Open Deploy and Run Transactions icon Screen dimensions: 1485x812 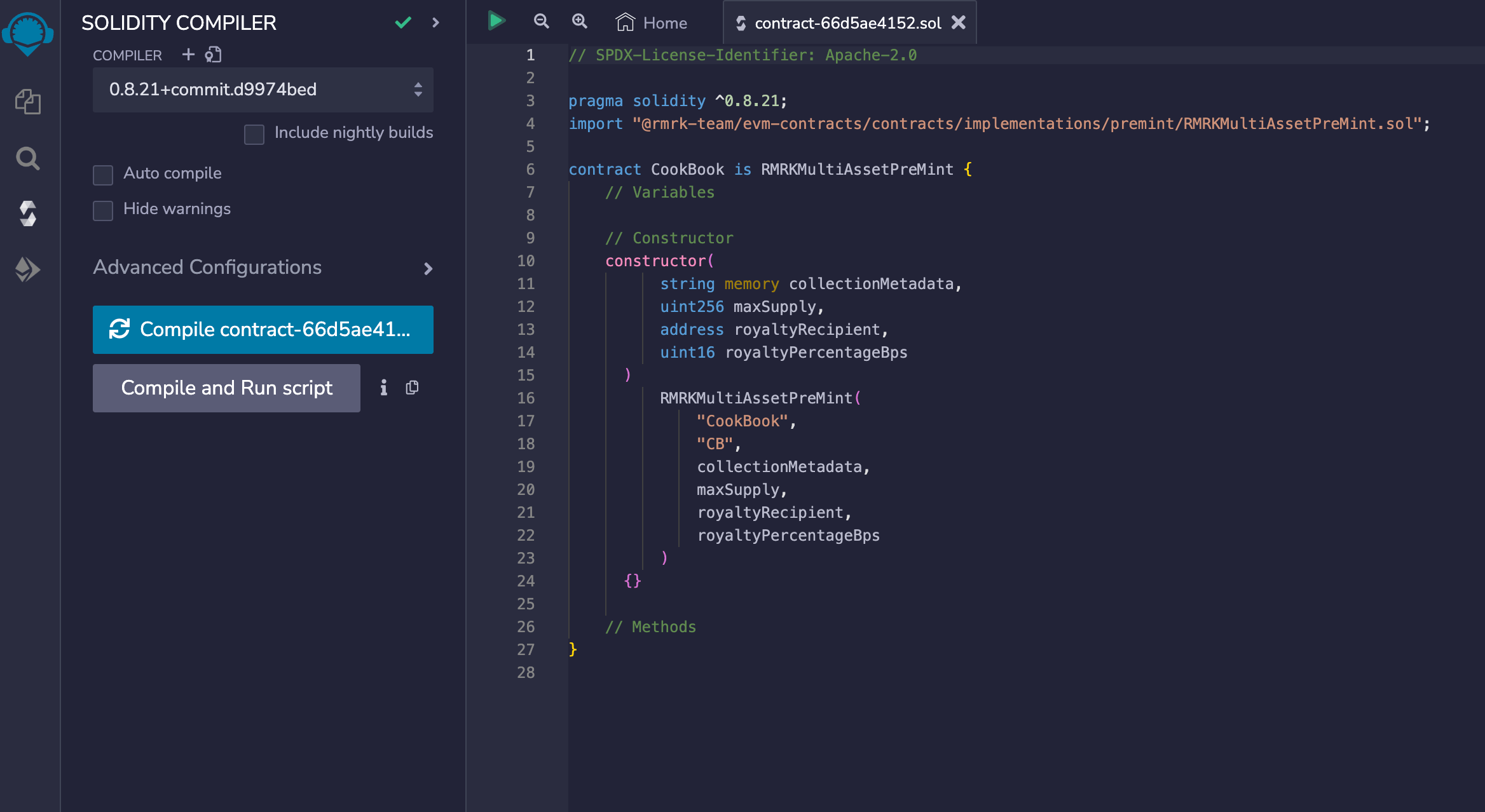[x=28, y=269]
